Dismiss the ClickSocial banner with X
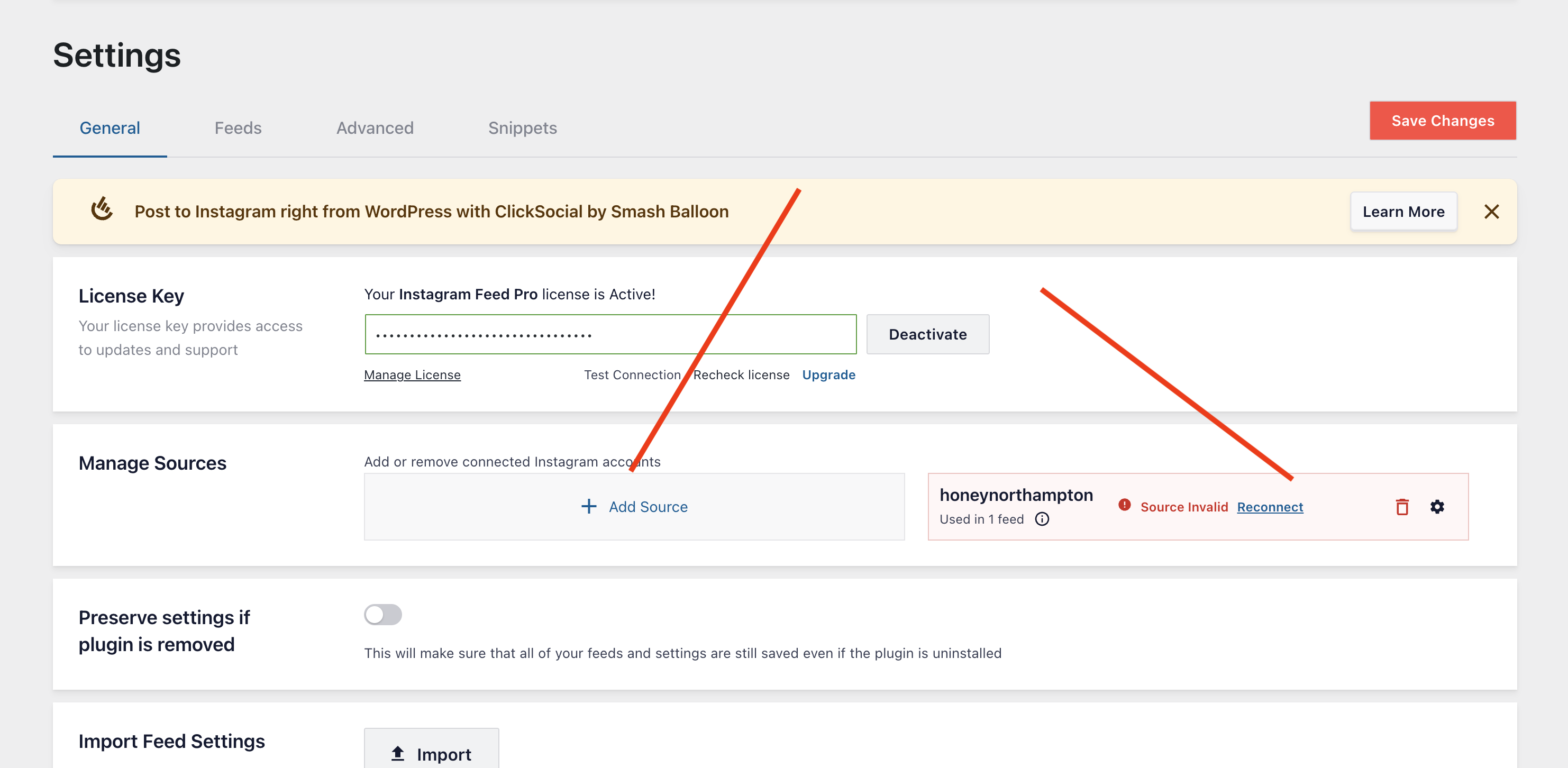The image size is (1568, 768). click(x=1491, y=212)
